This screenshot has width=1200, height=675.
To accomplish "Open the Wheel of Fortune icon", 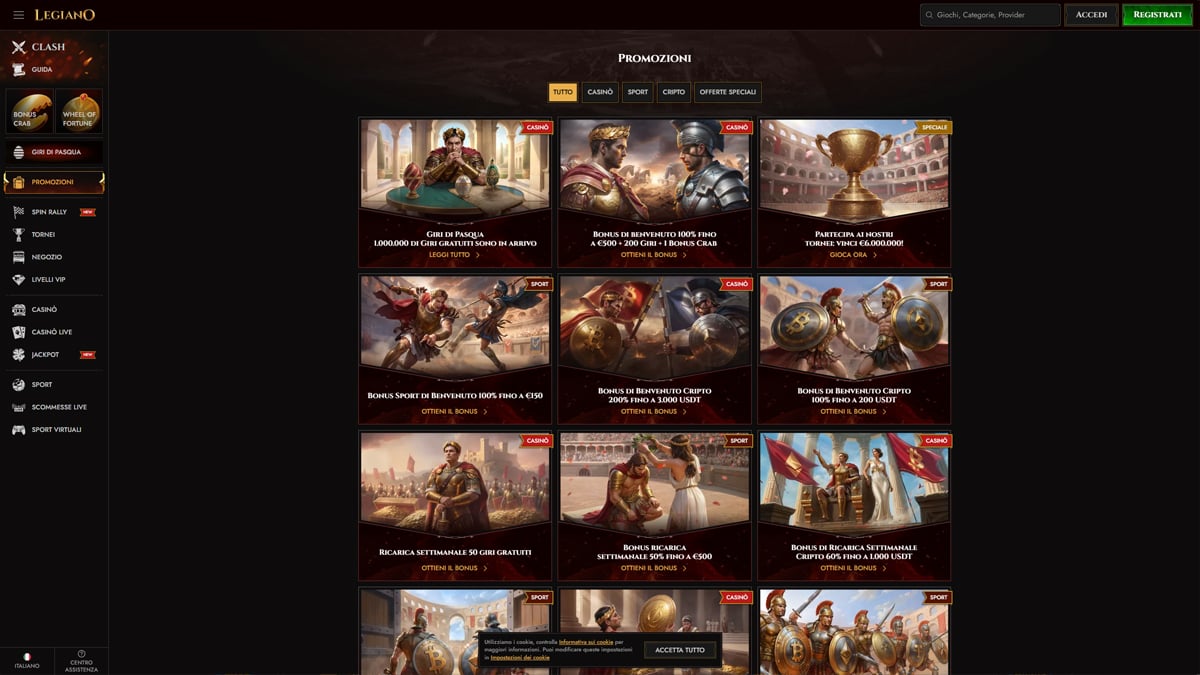I will point(79,111).
